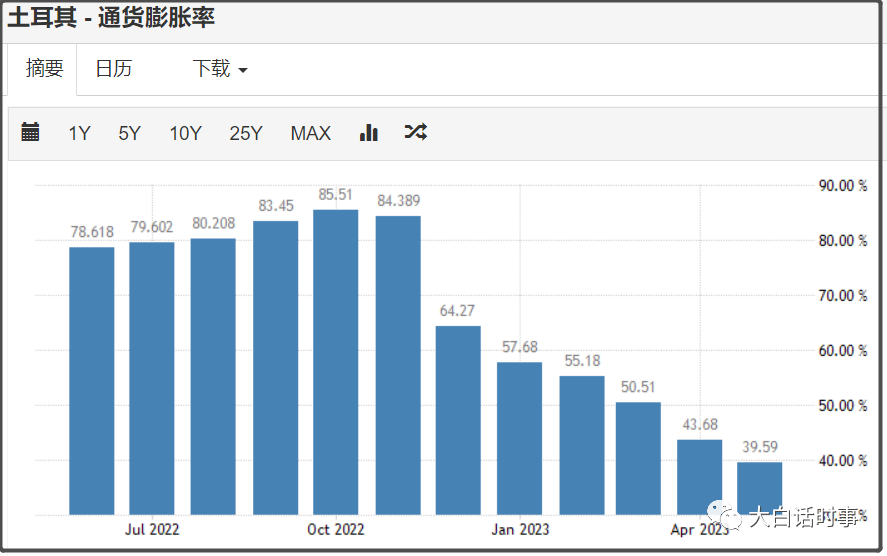
Task: Switch to the 日历 tab
Action: click(114, 69)
